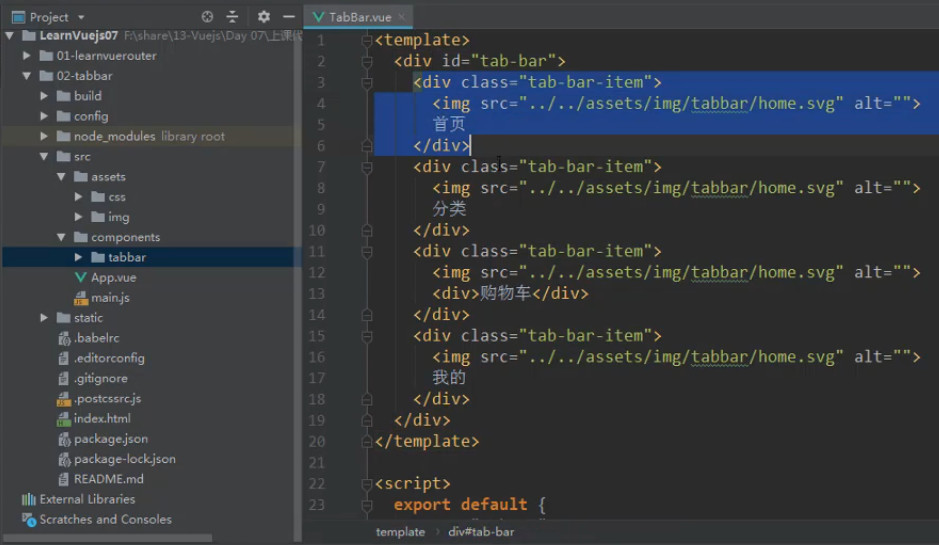Screen dimensions: 939x545
Task: Close the TabBar.vue tab
Action: click(402, 17)
